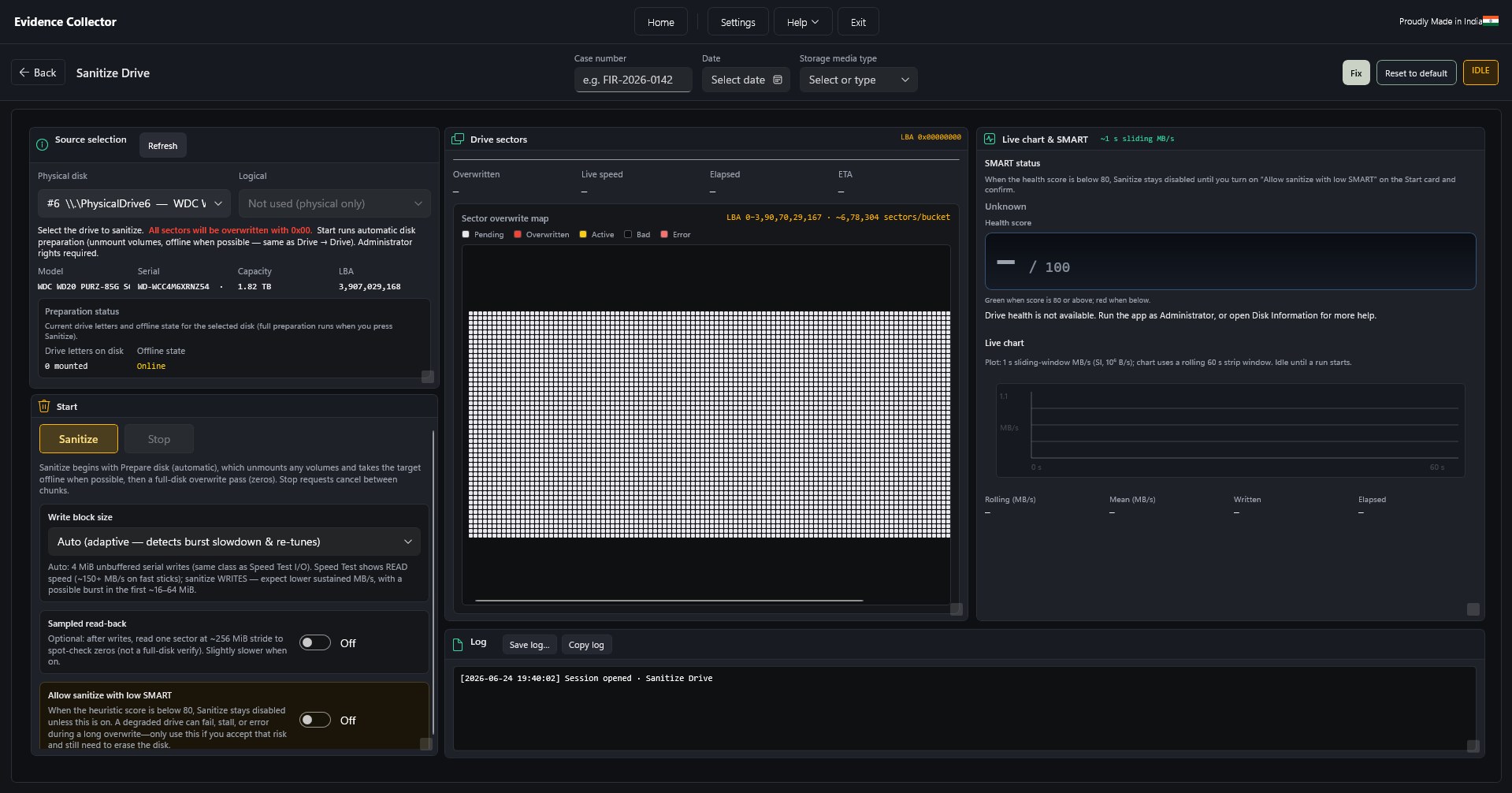Click the serial 'WD-WCC4M6XRNZ54' value
Image resolution: width=1512 pixels, height=793 pixels.
point(173,287)
